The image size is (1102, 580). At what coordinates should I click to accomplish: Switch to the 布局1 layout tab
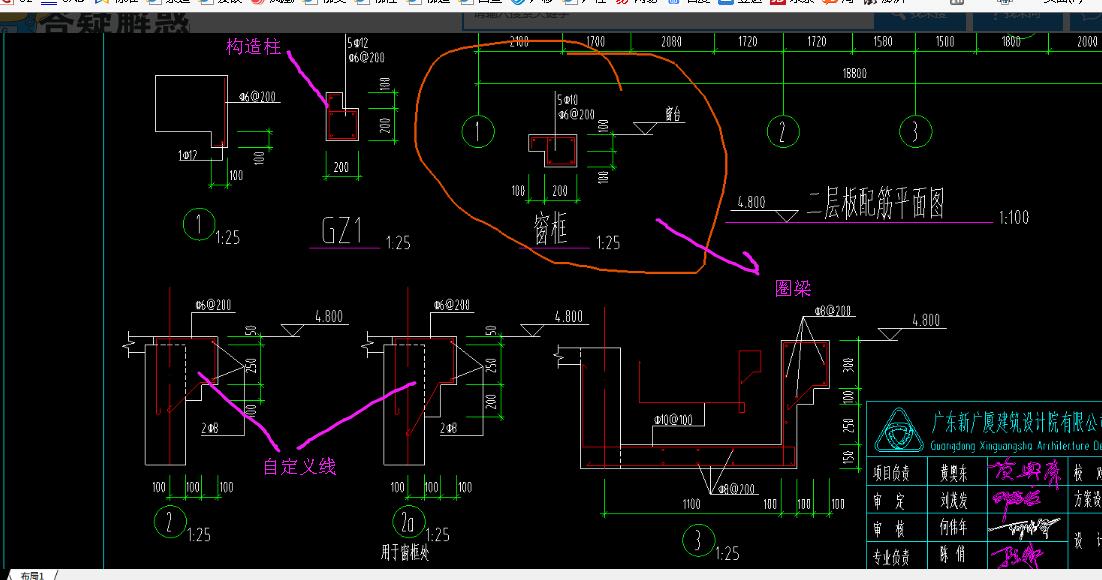pos(32,576)
